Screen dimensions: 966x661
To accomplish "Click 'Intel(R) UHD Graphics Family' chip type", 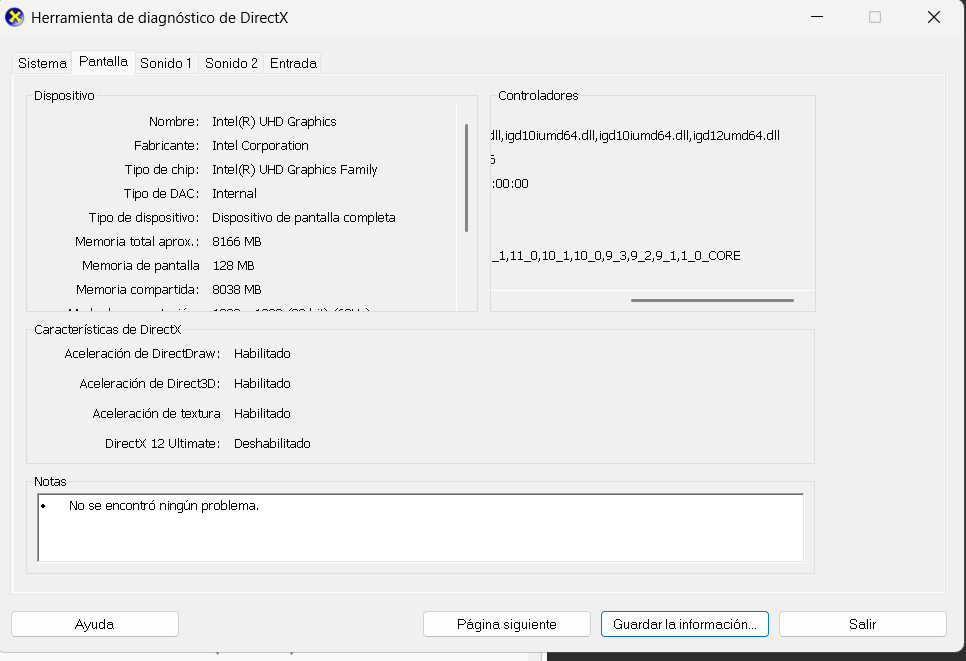I will pos(294,169).
